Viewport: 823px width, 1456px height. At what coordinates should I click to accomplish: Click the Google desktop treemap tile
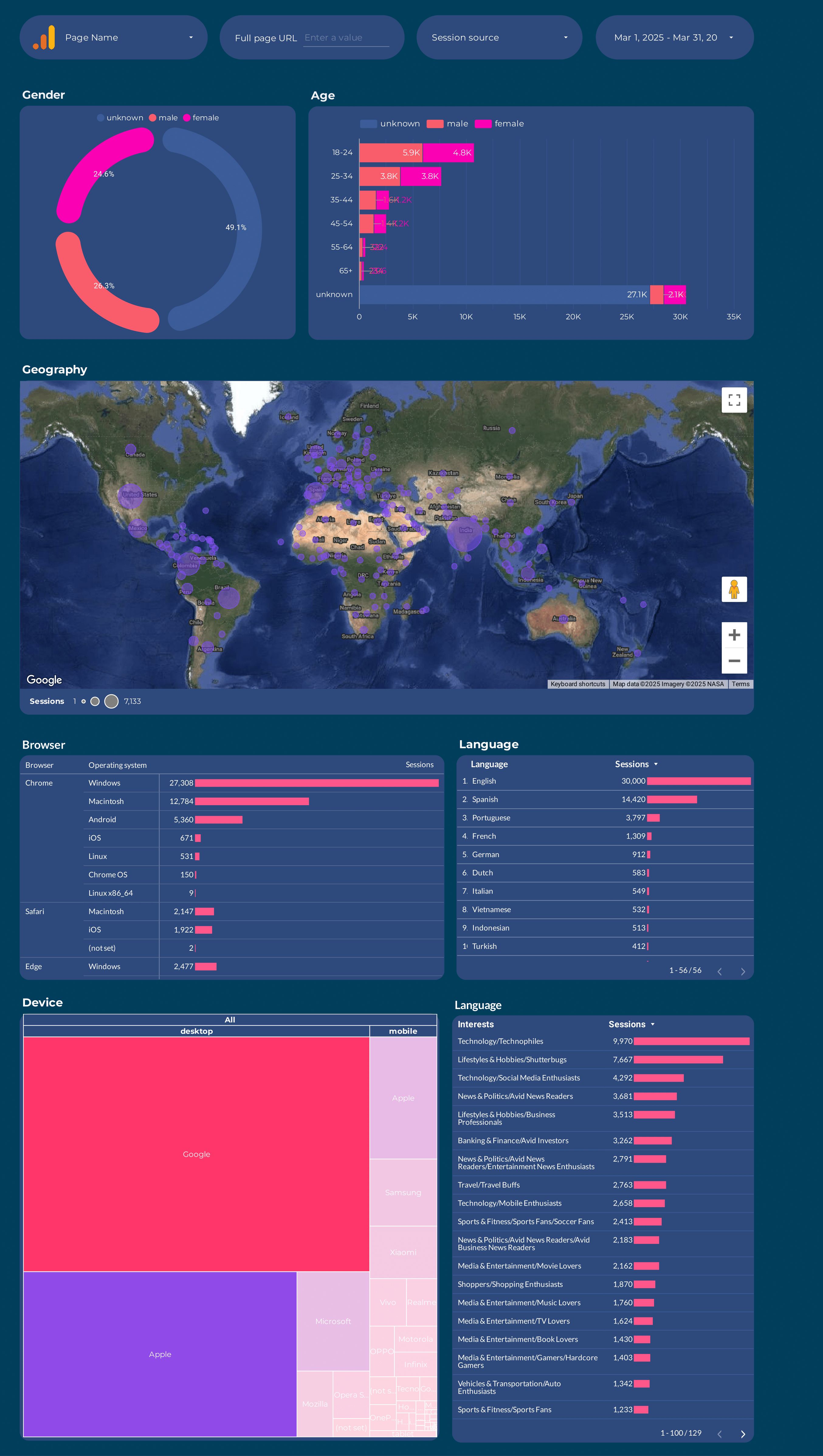(197, 1154)
